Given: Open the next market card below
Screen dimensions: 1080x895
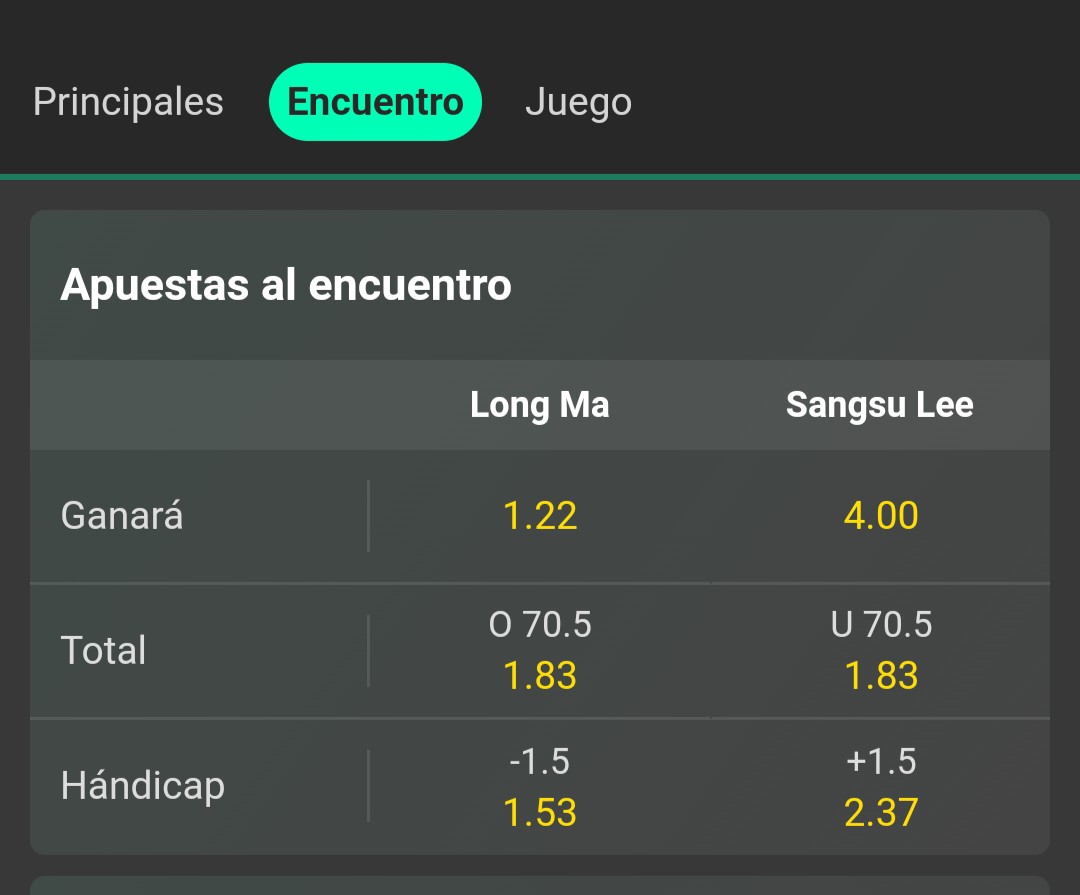Looking at the screenshot, I should (540, 886).
